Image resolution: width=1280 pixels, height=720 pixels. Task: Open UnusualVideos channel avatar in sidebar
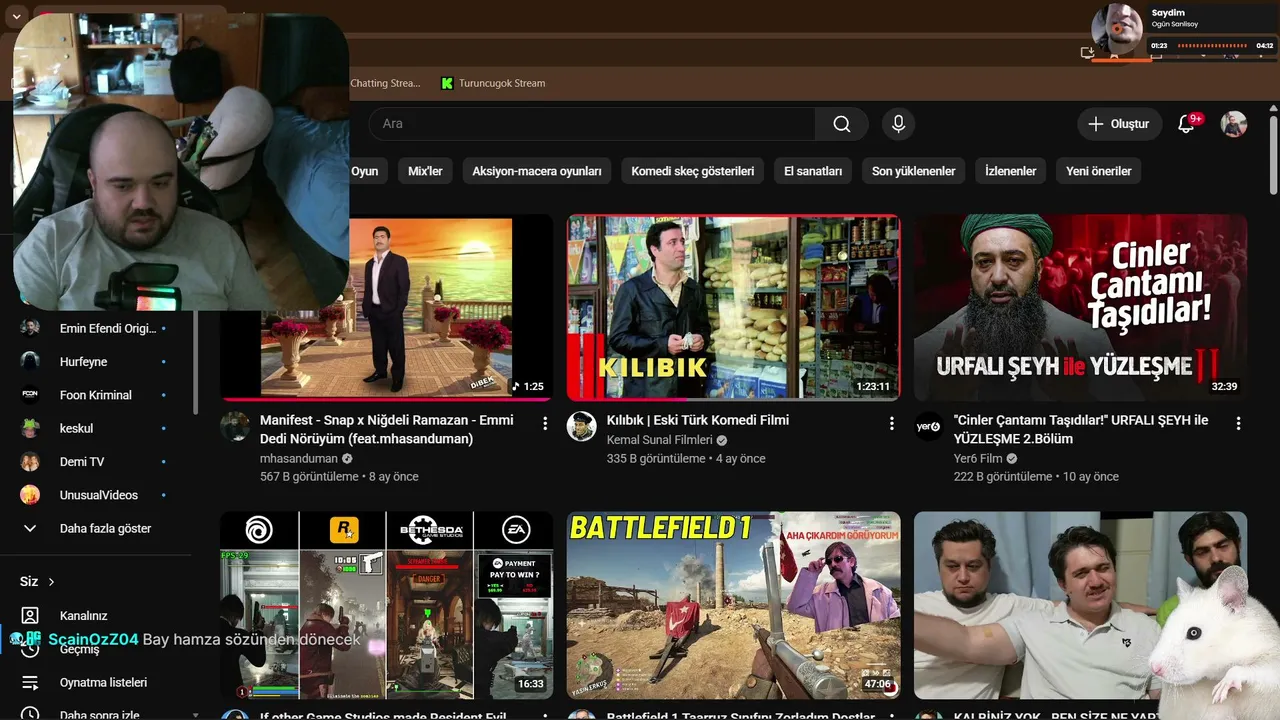(30, 495)
